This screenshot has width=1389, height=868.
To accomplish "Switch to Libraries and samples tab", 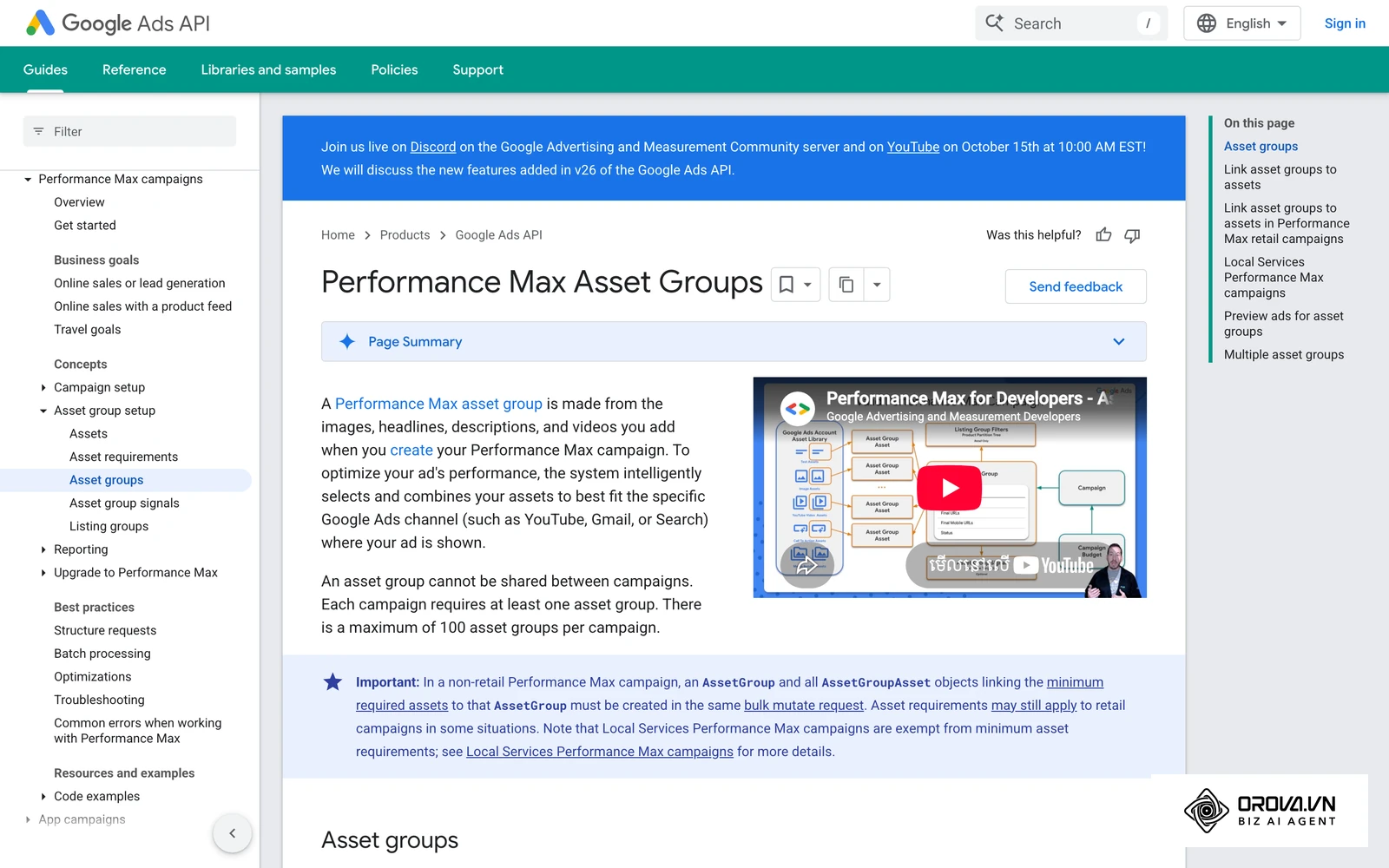I will pos(268,69).
